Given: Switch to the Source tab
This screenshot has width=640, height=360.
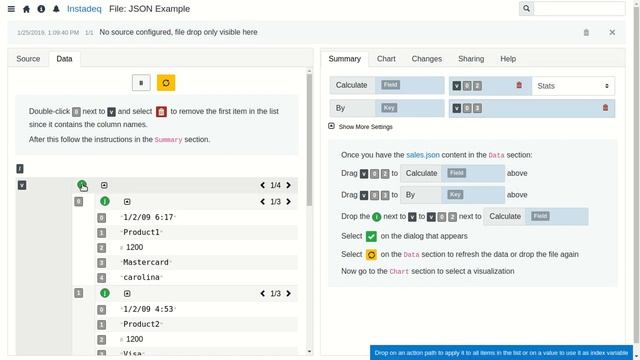Looking at the screenshot, I should [x=28, y=59].
